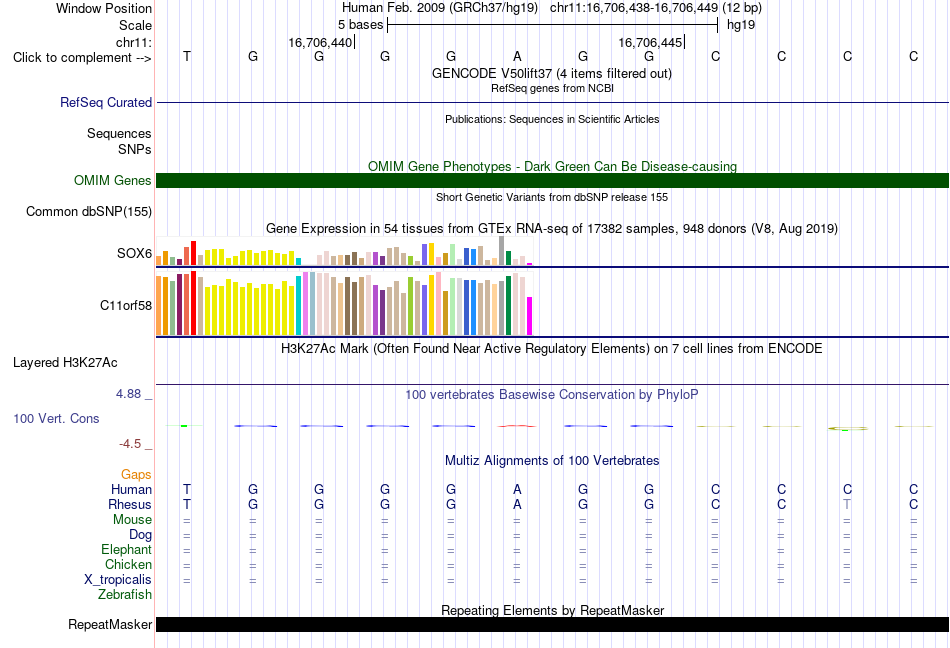950x648 pixels.
Task: Open the 100 Vert. Cons track label
Action: point(56,418)
